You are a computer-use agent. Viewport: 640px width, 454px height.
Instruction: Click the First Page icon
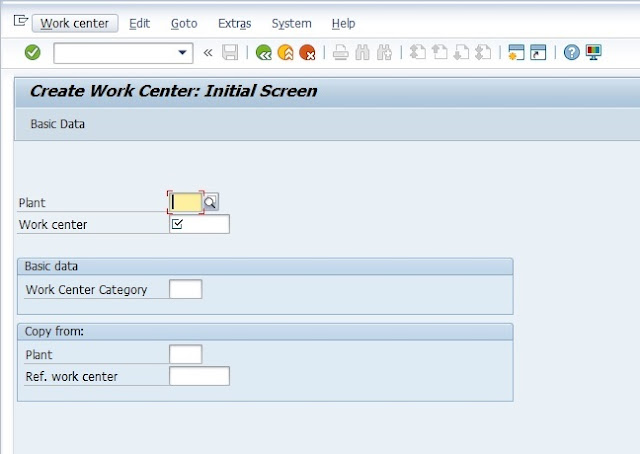pyautogui.click(x=418, y=53)
